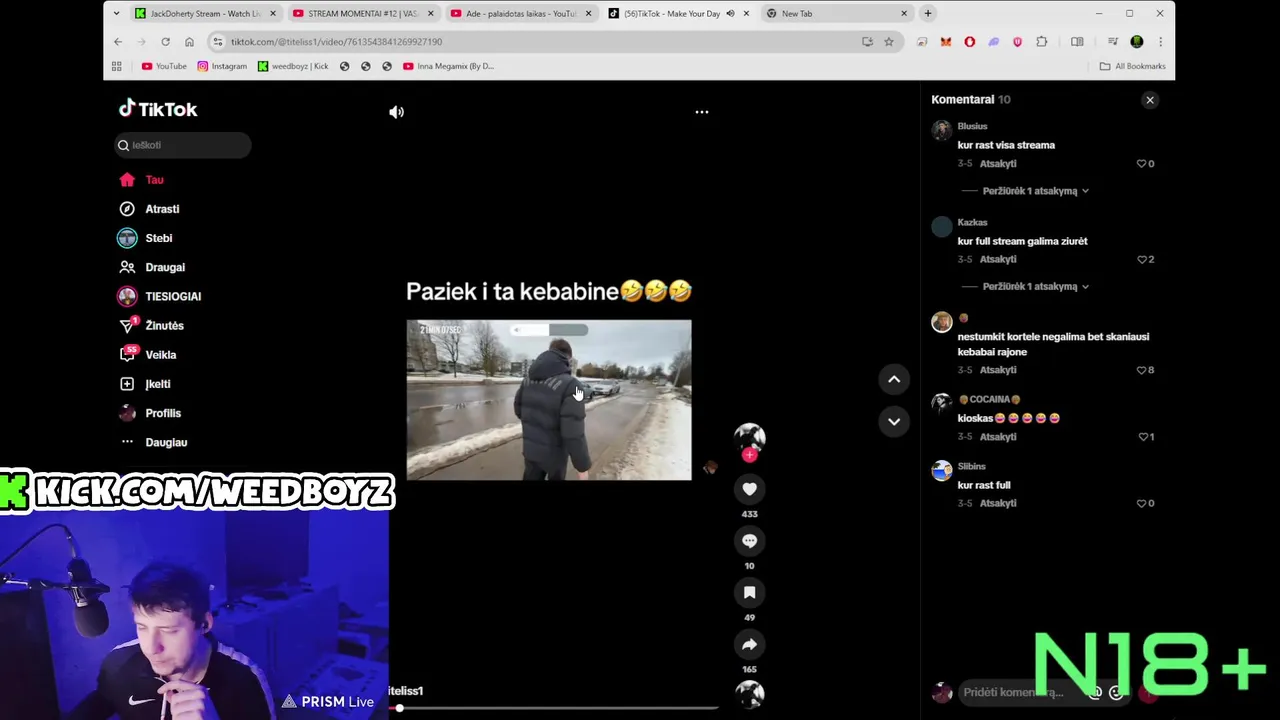Reply to the 'nestumkit kortele' comment
Image resolution: width=1280 pixels, height=720 pixels.
pos(998,370)
